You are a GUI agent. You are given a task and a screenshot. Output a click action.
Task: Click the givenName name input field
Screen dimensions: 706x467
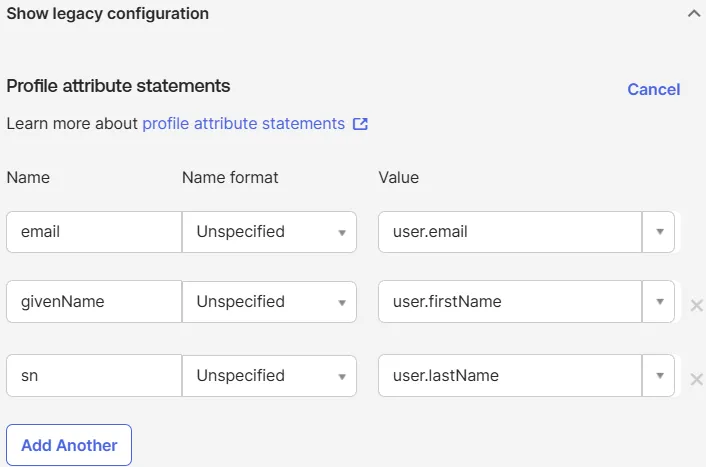94,302
